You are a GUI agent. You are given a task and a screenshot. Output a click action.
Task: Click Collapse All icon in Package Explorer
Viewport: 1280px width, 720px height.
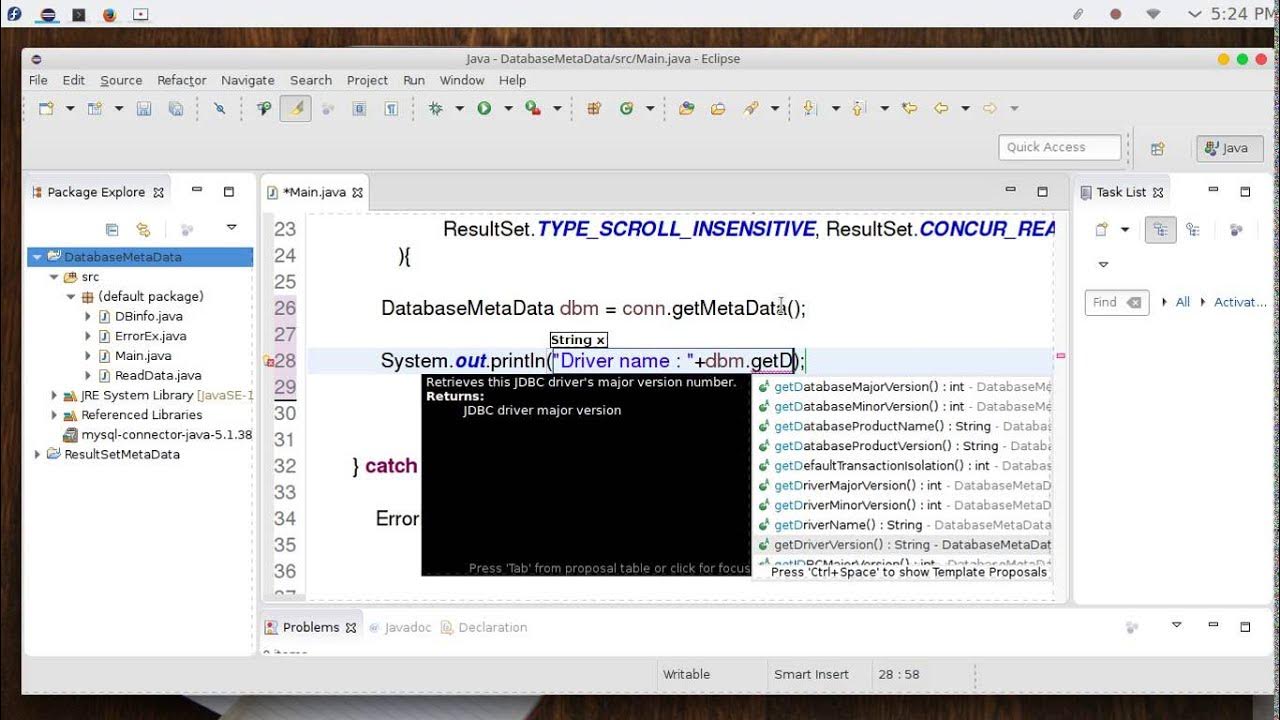tap(112, 229)
